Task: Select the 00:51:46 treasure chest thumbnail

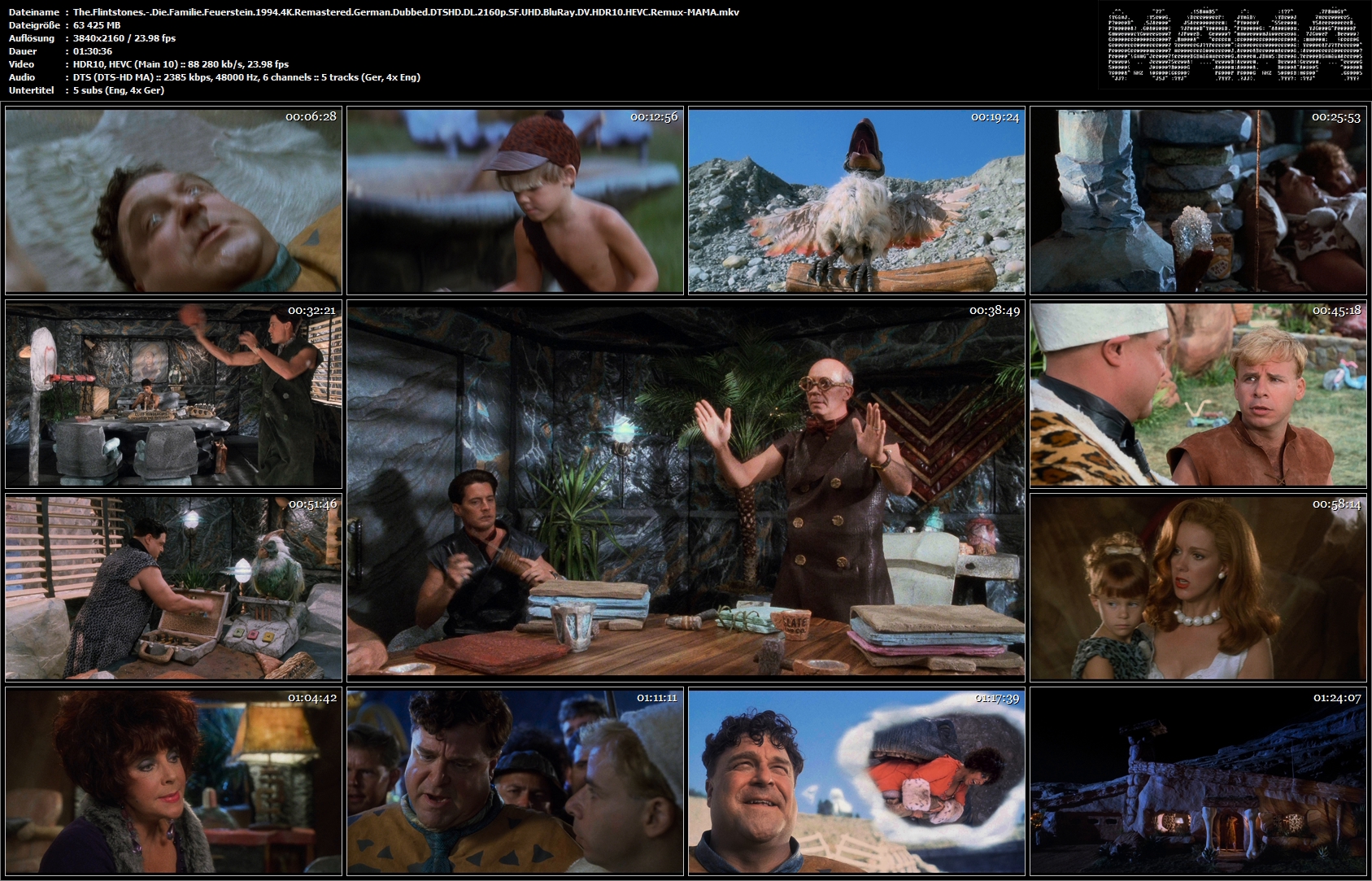Action: pos(173,588)
